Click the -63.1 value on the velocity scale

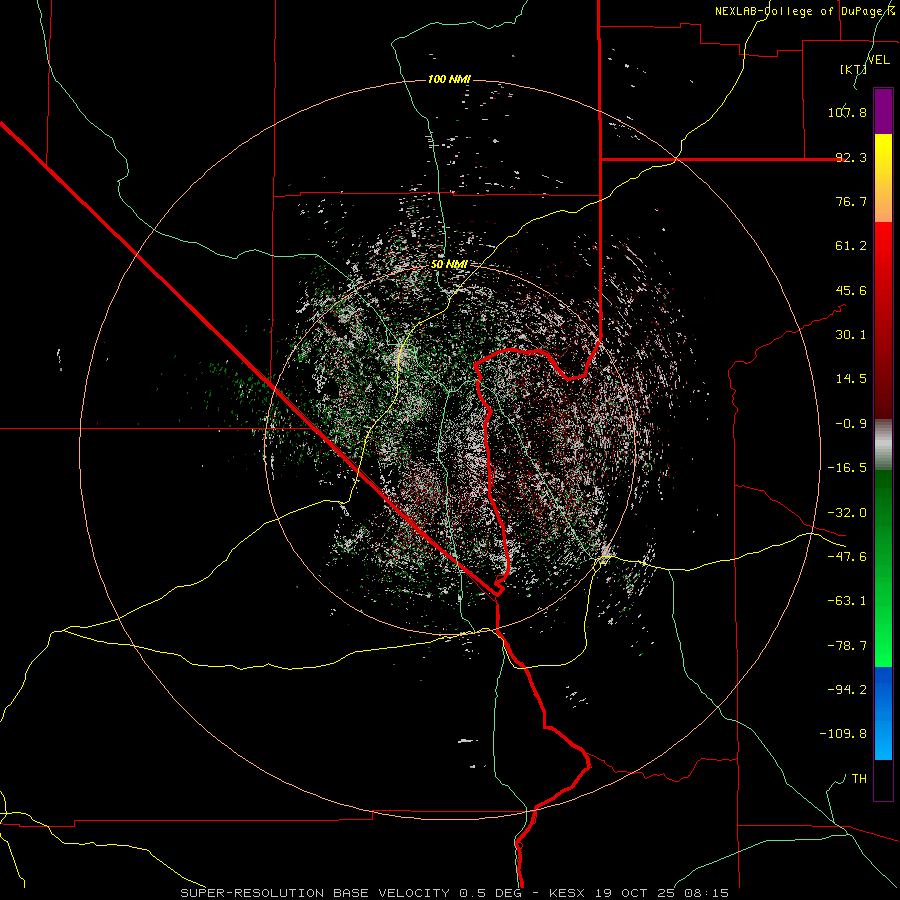847,601
